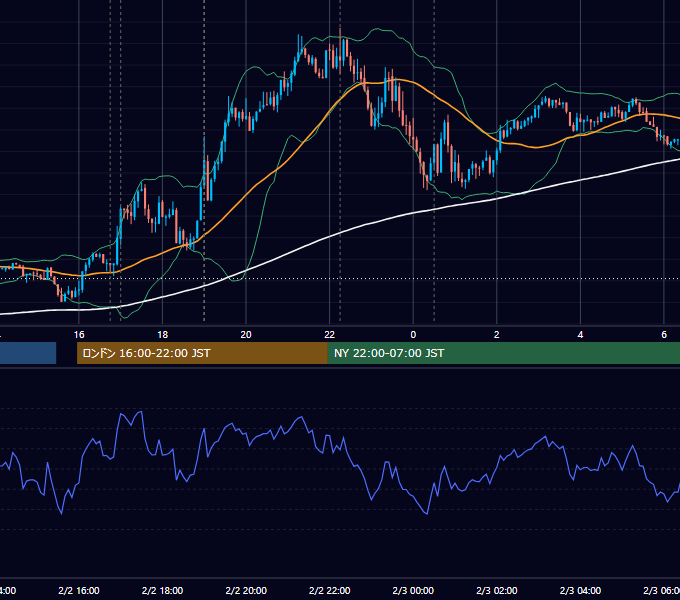Click the 2/3 00:00 date label

tap(413, 590)
